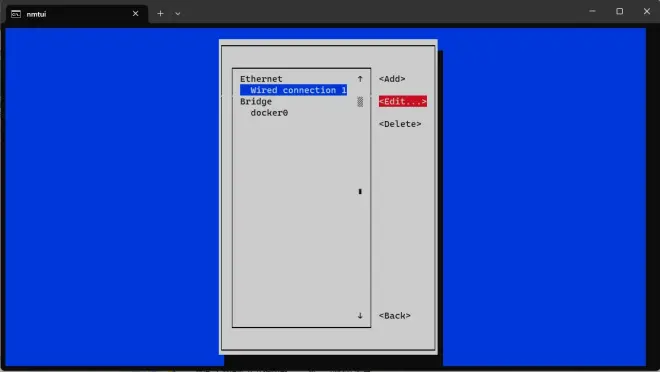Click the terminal icon in nmtui tab
The image size is (660, 372).
pyautogui.click(x=16, y=14)
